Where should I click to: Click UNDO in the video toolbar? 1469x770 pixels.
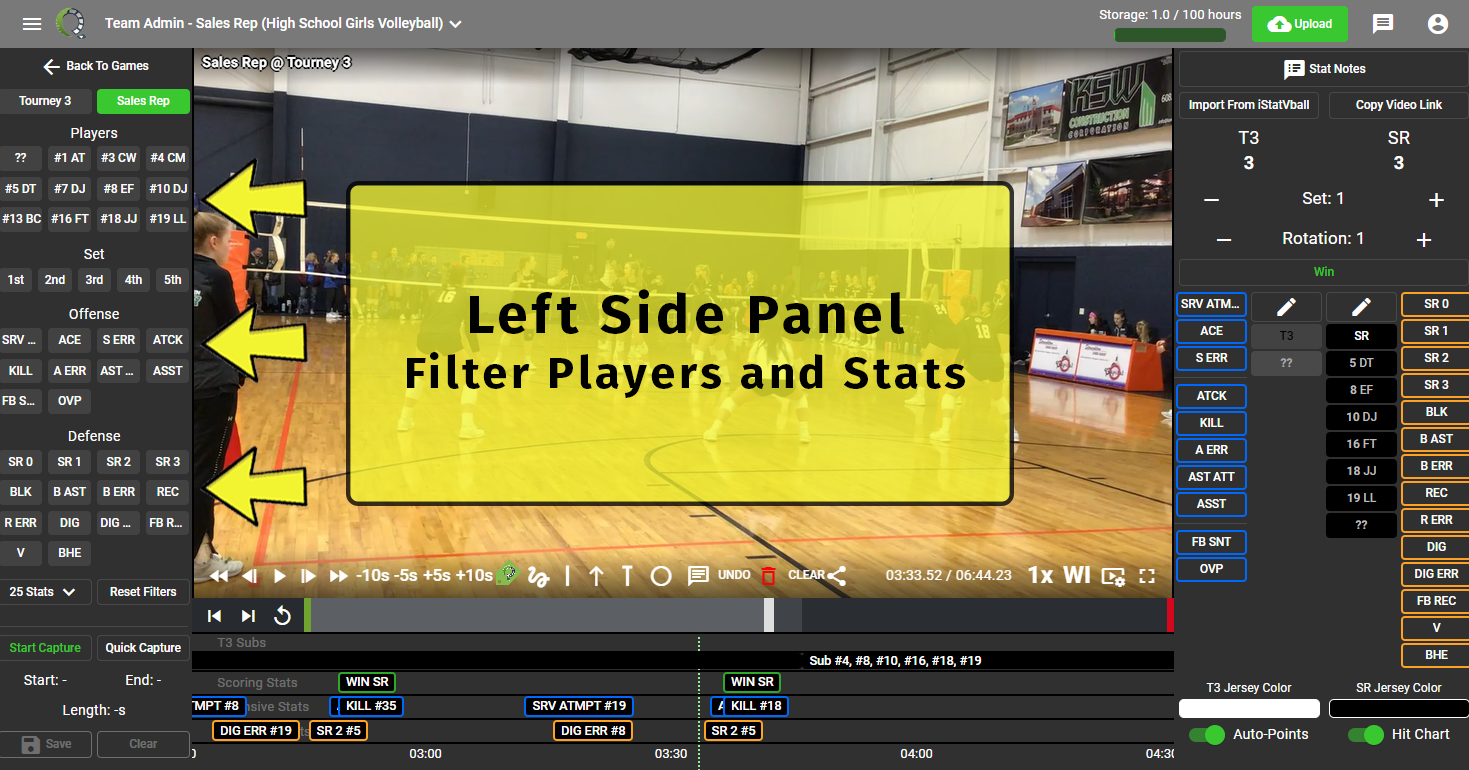click(x=734, y=575)
